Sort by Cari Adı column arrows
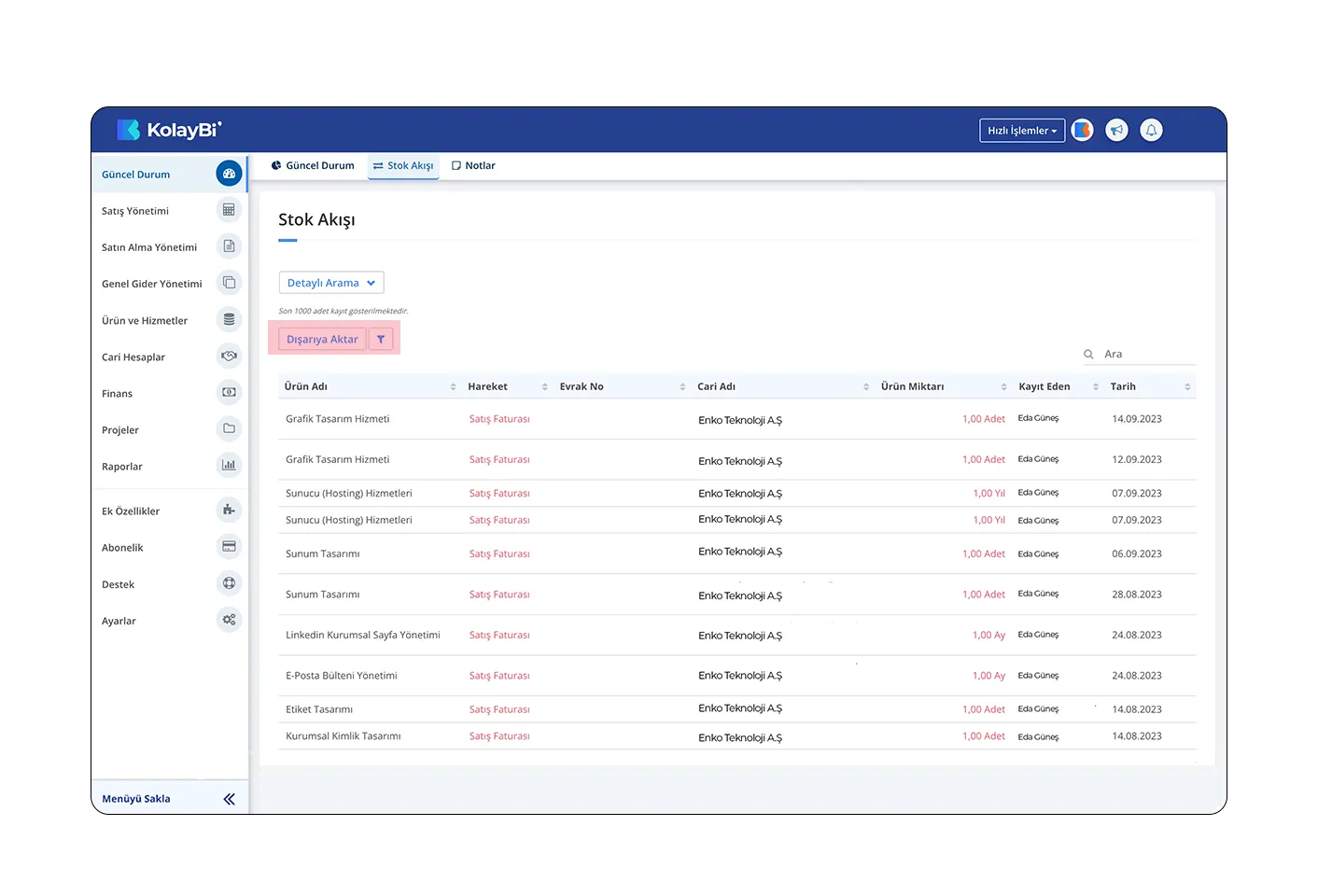1318x896 pixels. pyautogui.click(x=866, y=386)
